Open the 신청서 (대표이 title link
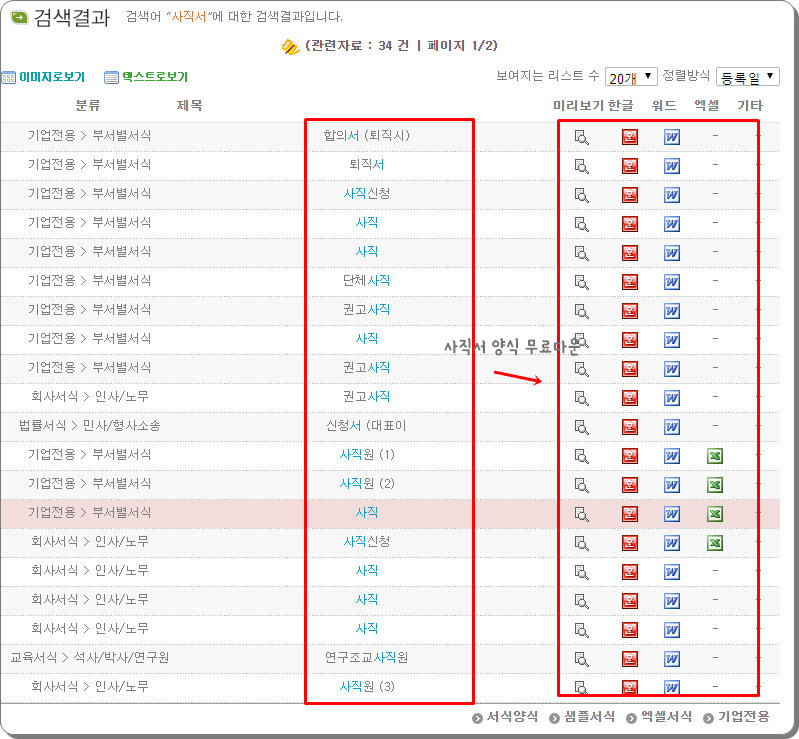This screenshot has width=799, height=739. point(367,425)
